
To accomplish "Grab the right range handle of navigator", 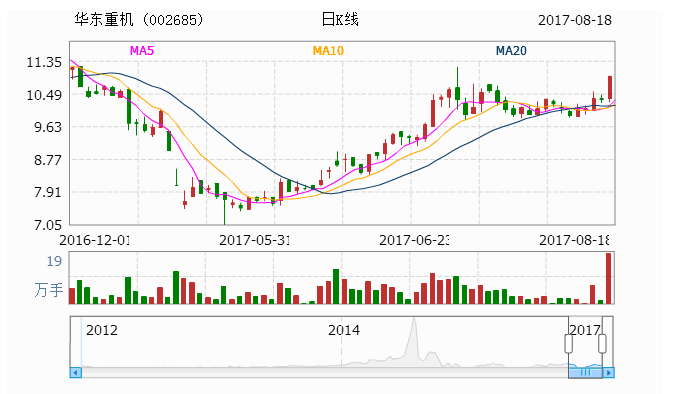I will (x=602, y=344).
